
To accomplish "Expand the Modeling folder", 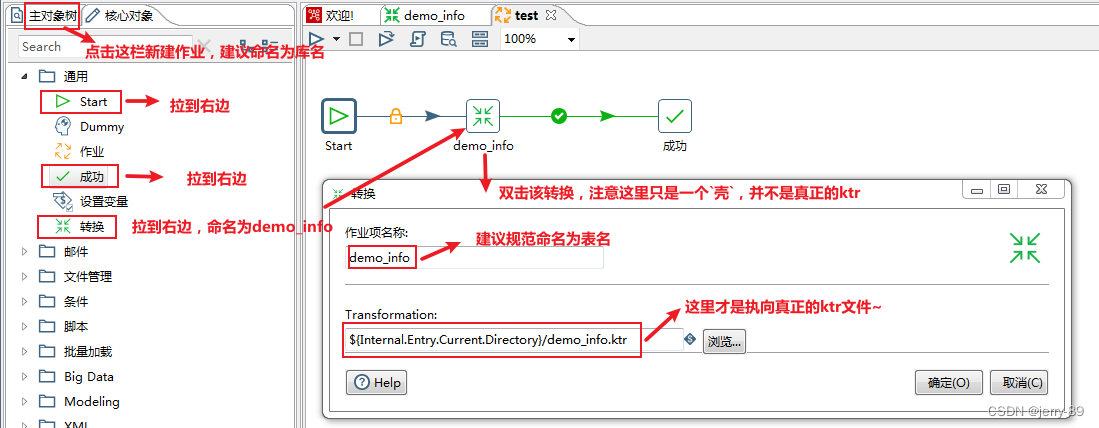I will pyautogui.click(x=25, y=402).
